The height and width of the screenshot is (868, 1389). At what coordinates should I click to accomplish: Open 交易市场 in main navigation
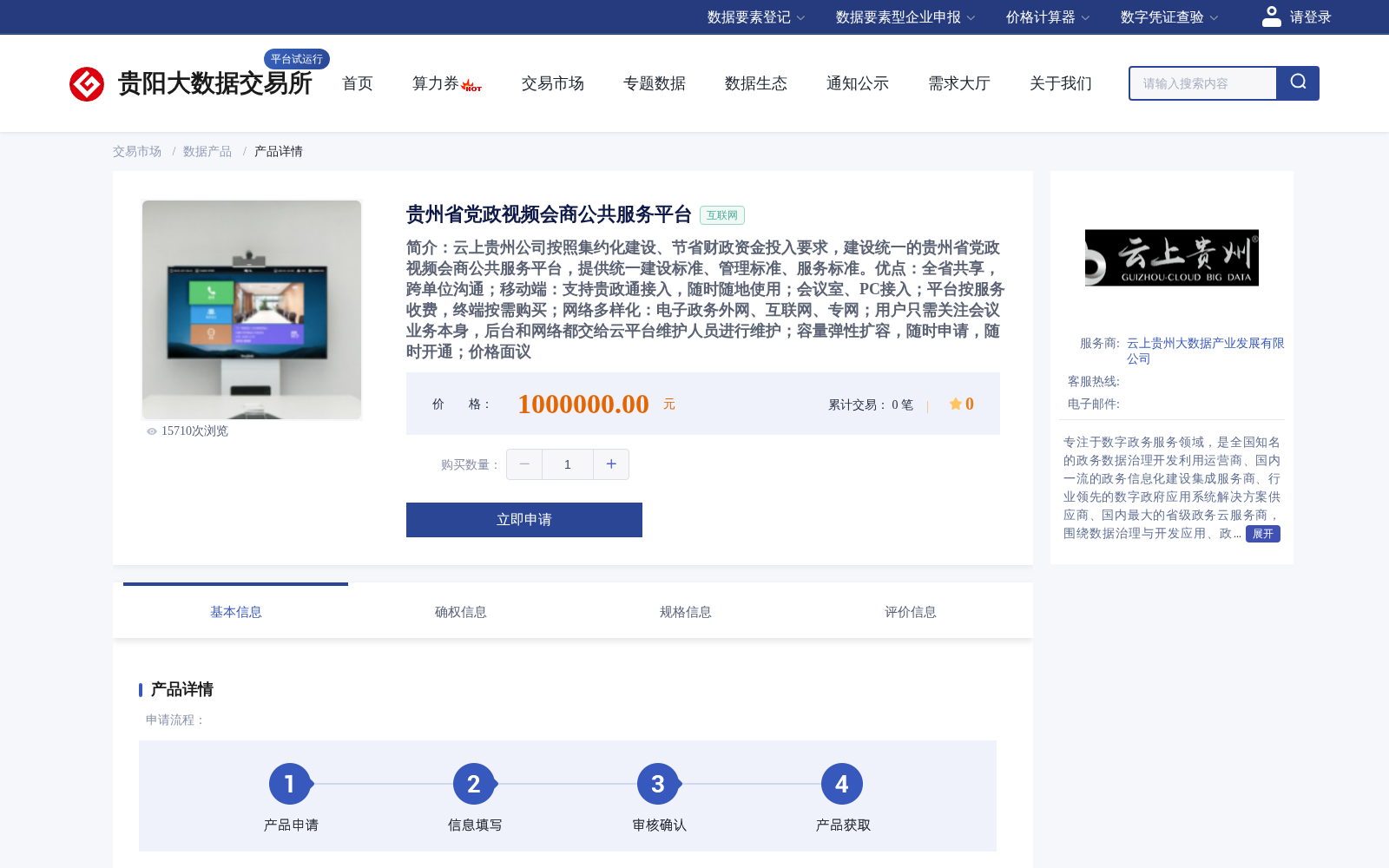(553, 83)
